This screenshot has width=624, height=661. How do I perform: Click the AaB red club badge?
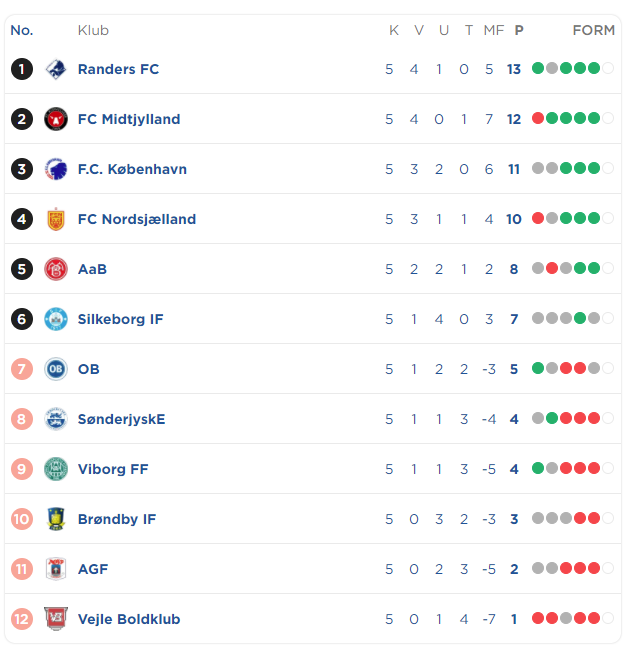(56, 269)
